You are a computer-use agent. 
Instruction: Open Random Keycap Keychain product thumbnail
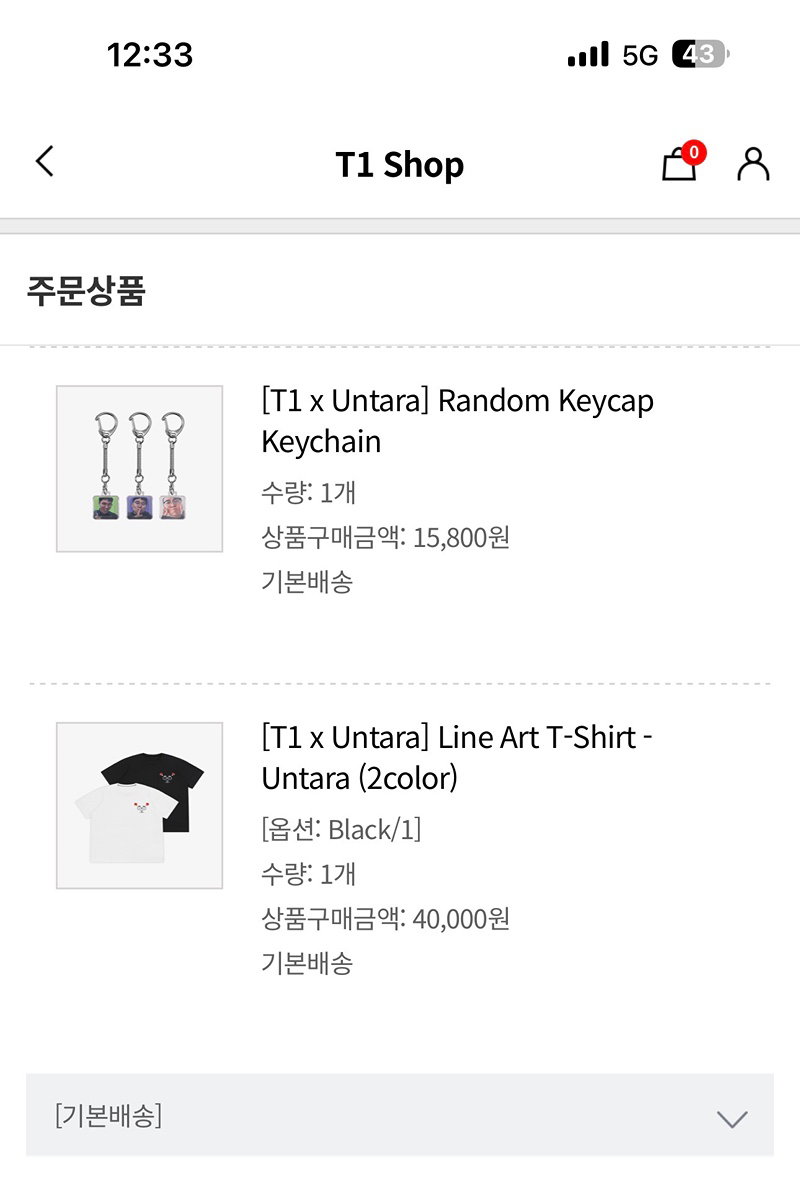click(140, 469)
